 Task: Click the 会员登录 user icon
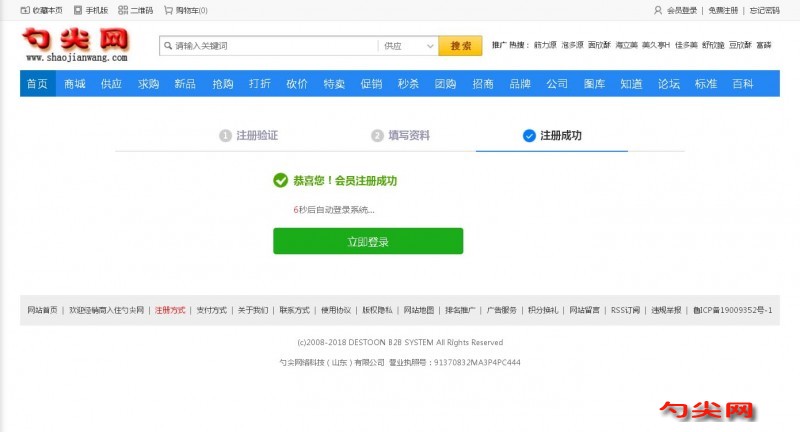(x=657, y=10)
